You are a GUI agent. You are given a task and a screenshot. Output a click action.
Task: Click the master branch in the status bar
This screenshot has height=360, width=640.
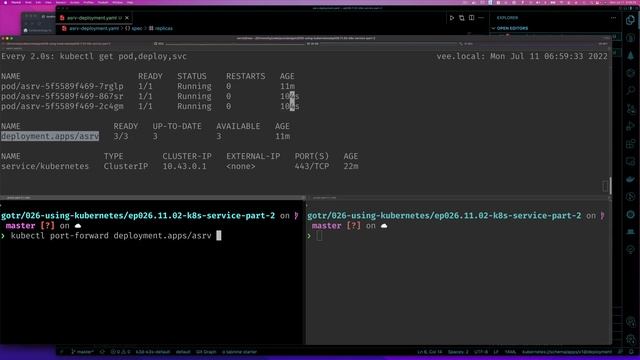[82, 351]
